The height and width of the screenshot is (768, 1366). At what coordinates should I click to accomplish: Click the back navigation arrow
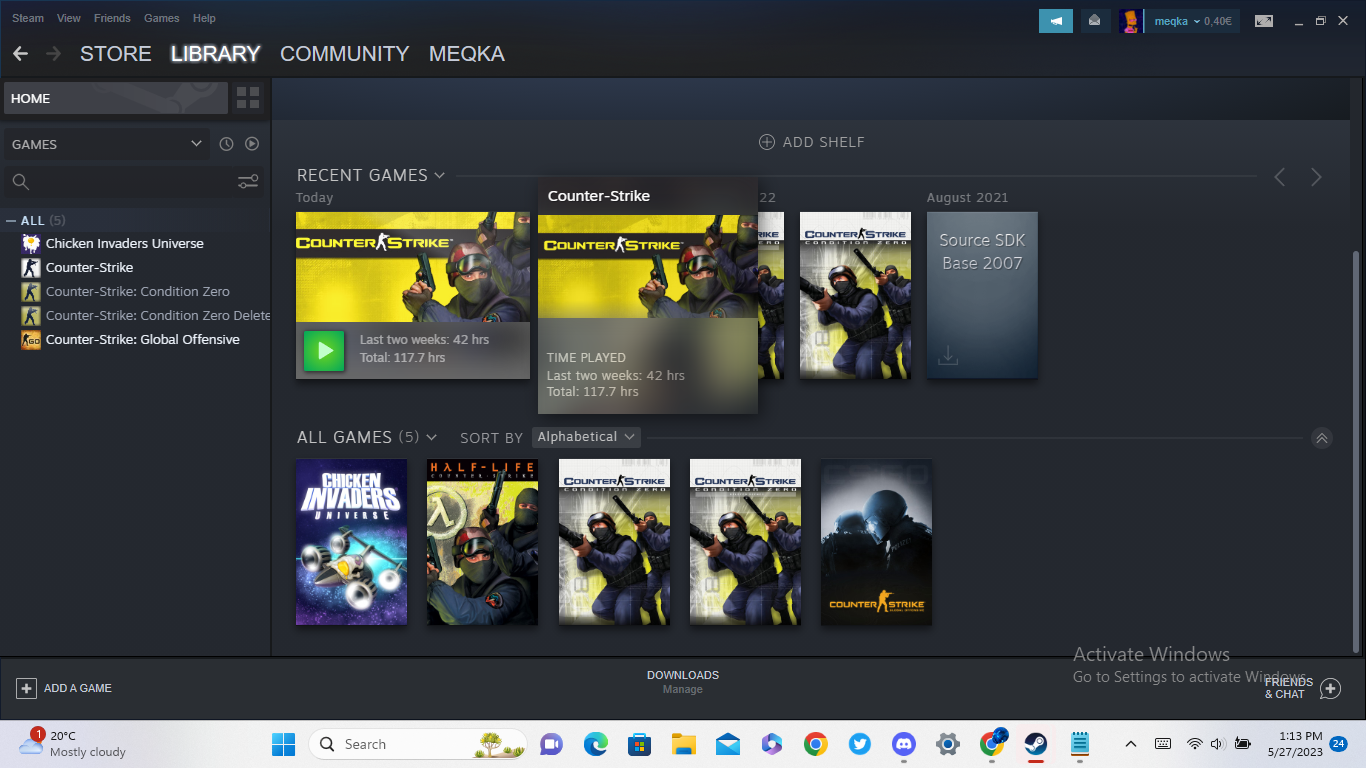tap(21, 54)
